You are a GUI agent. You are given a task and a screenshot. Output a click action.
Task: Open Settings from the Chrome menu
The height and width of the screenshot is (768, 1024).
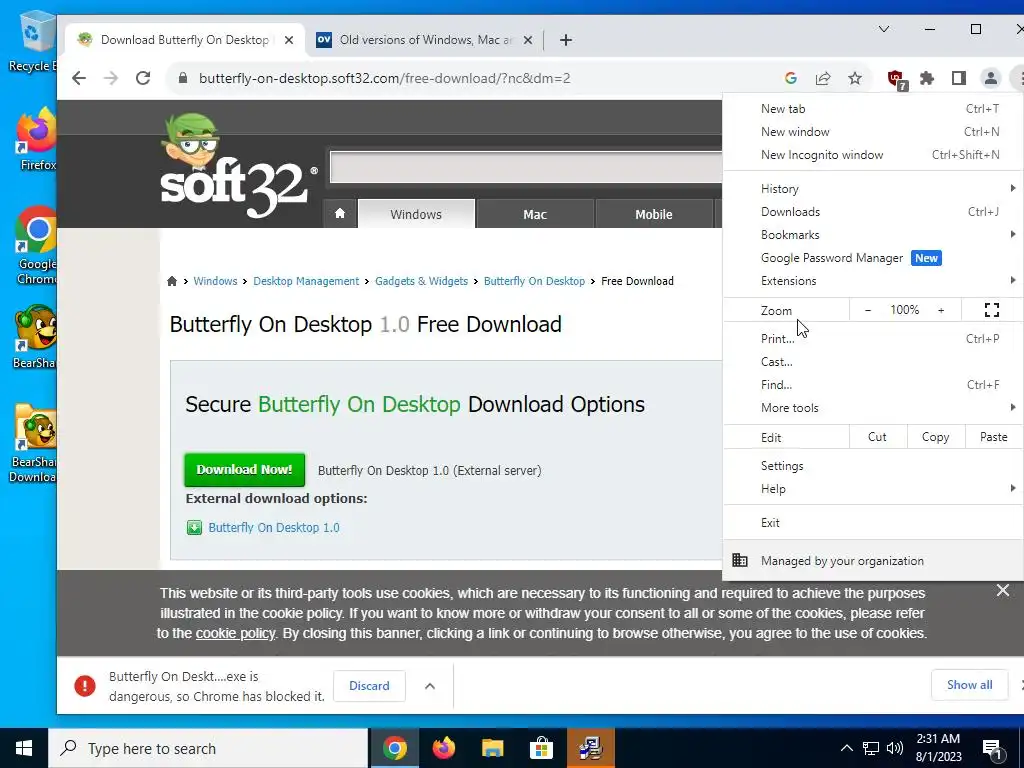tap(873, 466)
